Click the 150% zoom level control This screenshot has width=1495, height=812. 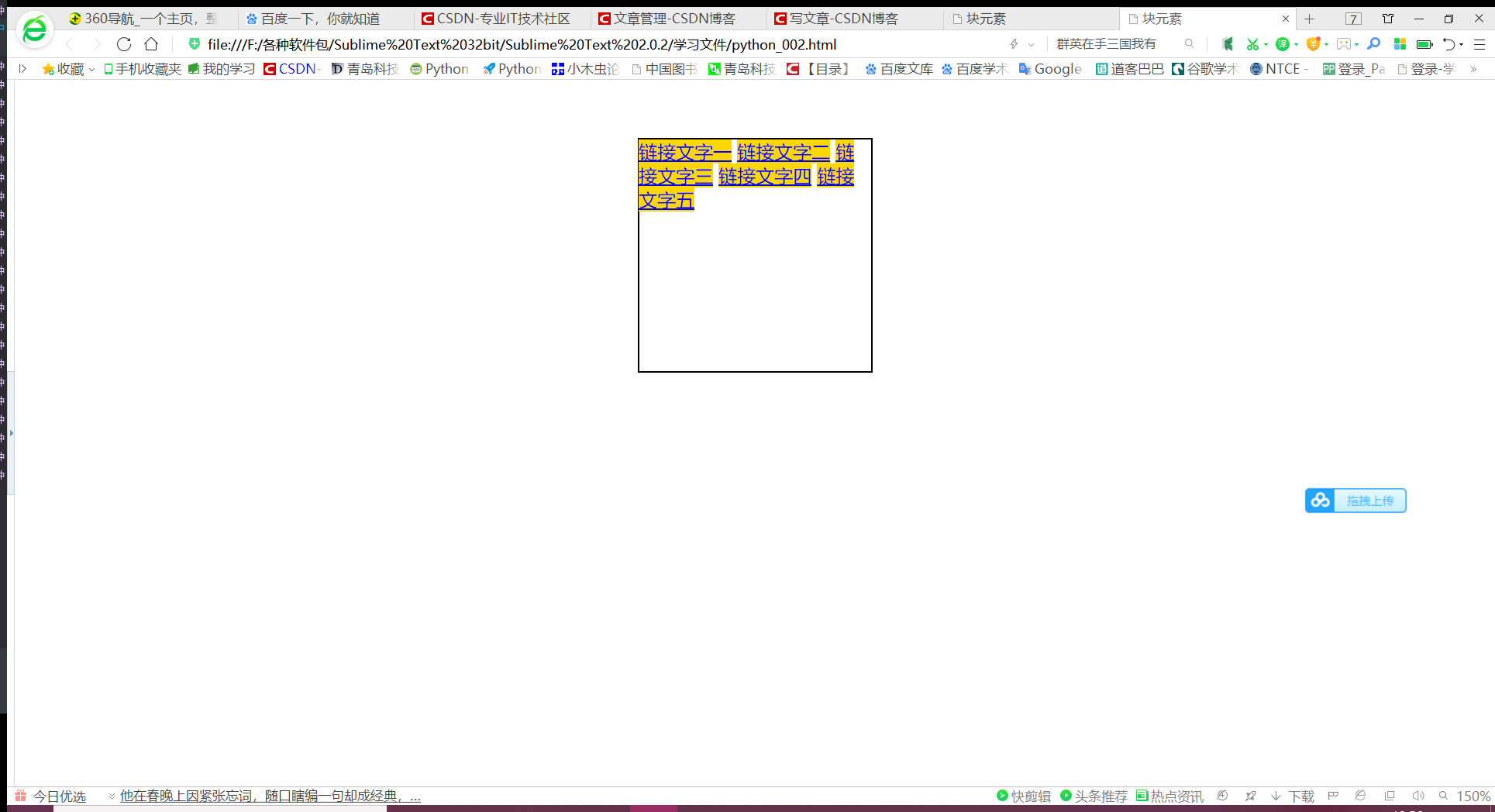tap(1475, 795)
